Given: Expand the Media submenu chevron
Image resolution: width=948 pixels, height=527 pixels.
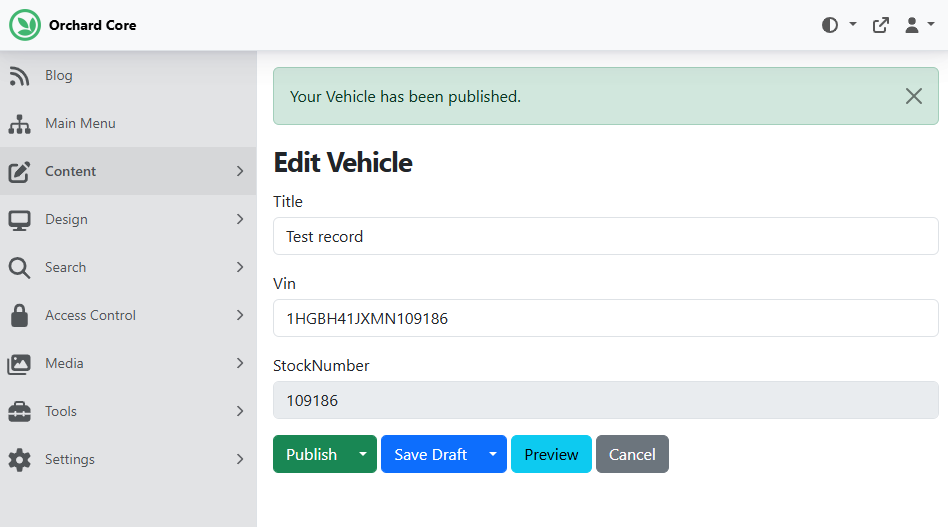Looking at the screenshot, I should pyautogui.click(x=240, y=363).
